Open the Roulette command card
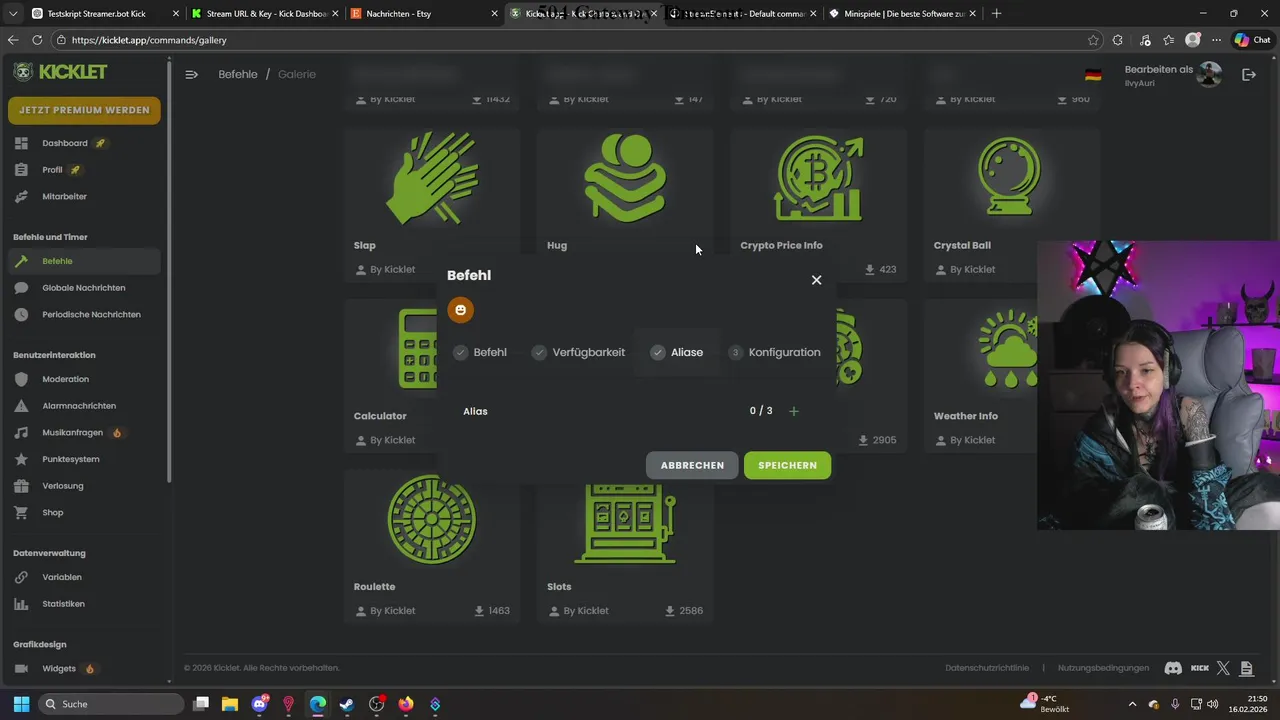The image size is (1280, 720). point(431,546)
